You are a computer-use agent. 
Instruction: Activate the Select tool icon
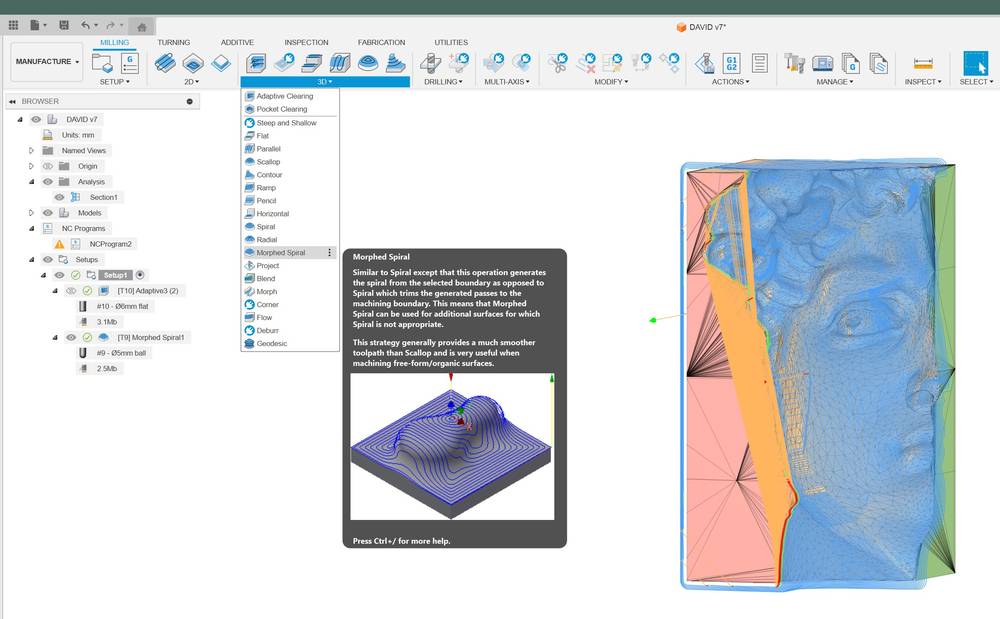point(976,64)
